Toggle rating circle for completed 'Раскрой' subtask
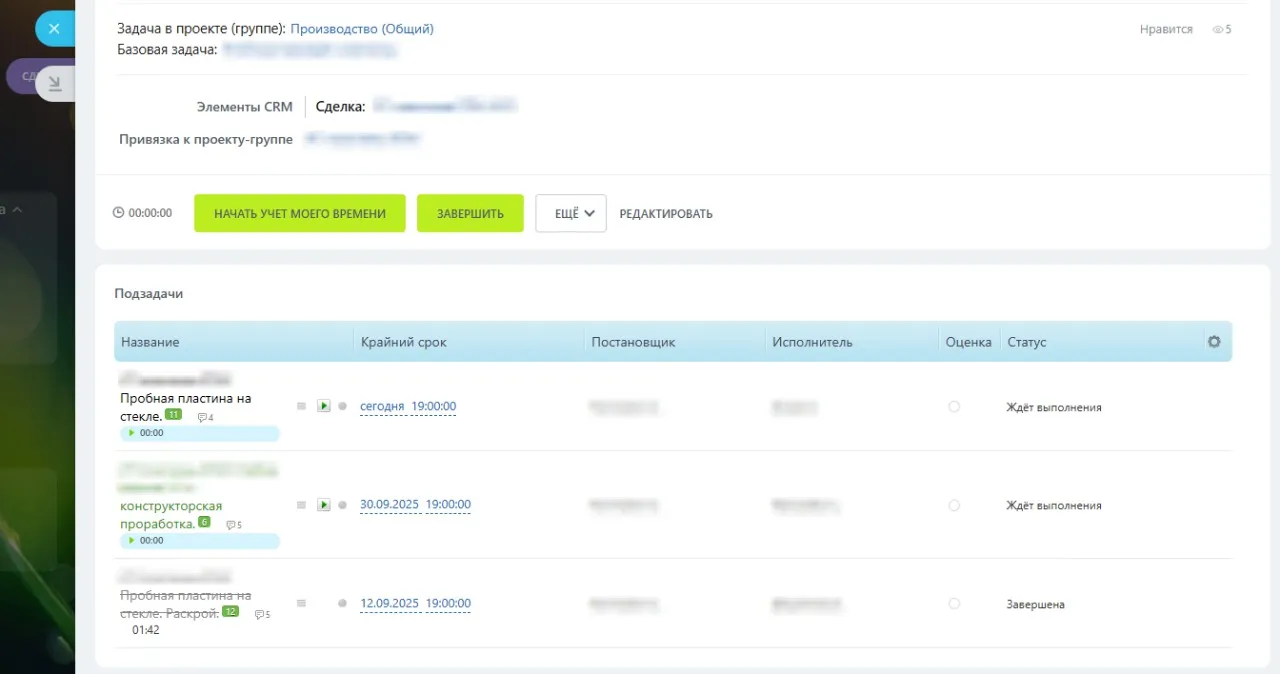The height and width of the screenshot is (674, 1280). (954, 604)
